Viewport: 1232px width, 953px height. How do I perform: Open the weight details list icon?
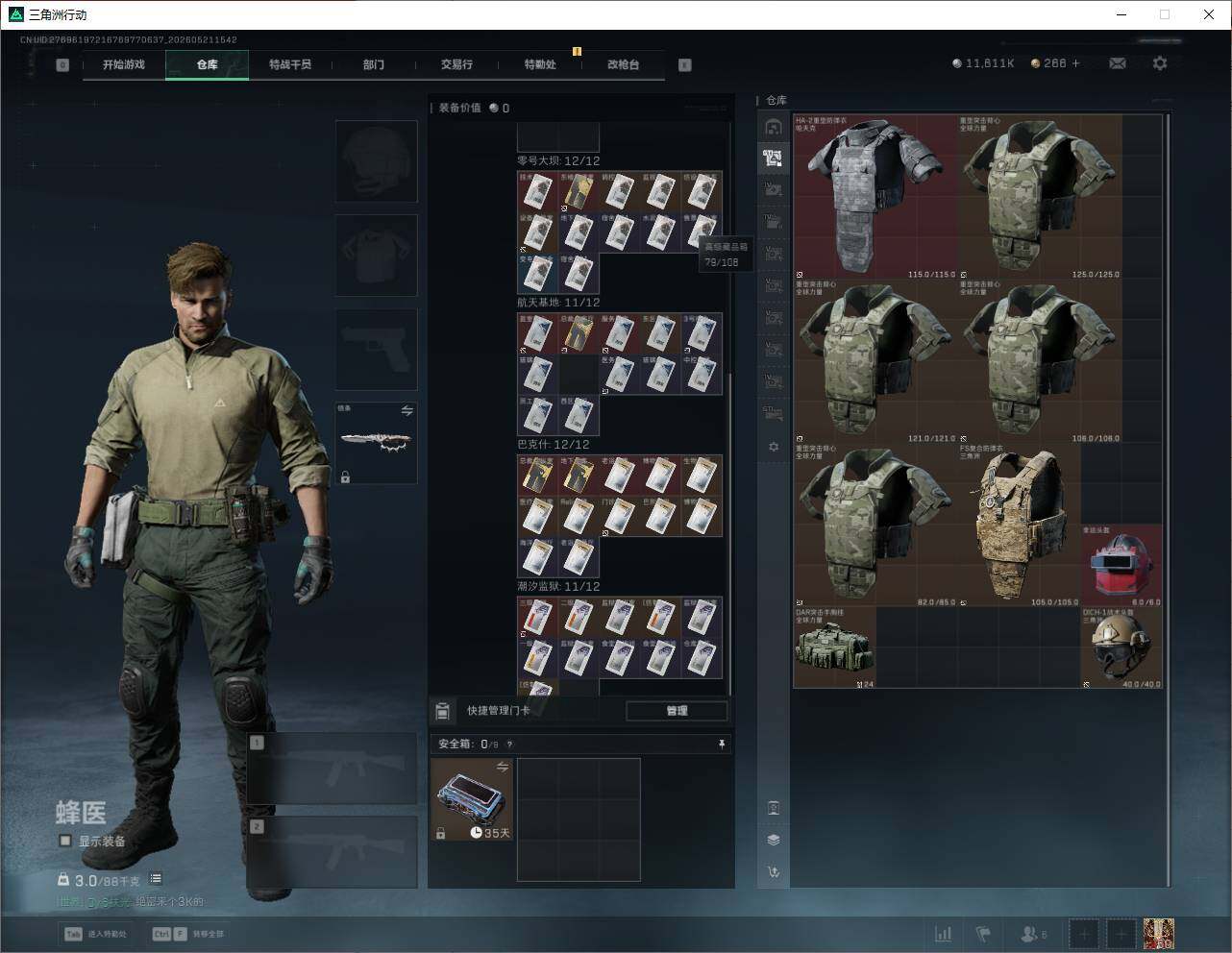pos(156,879)
